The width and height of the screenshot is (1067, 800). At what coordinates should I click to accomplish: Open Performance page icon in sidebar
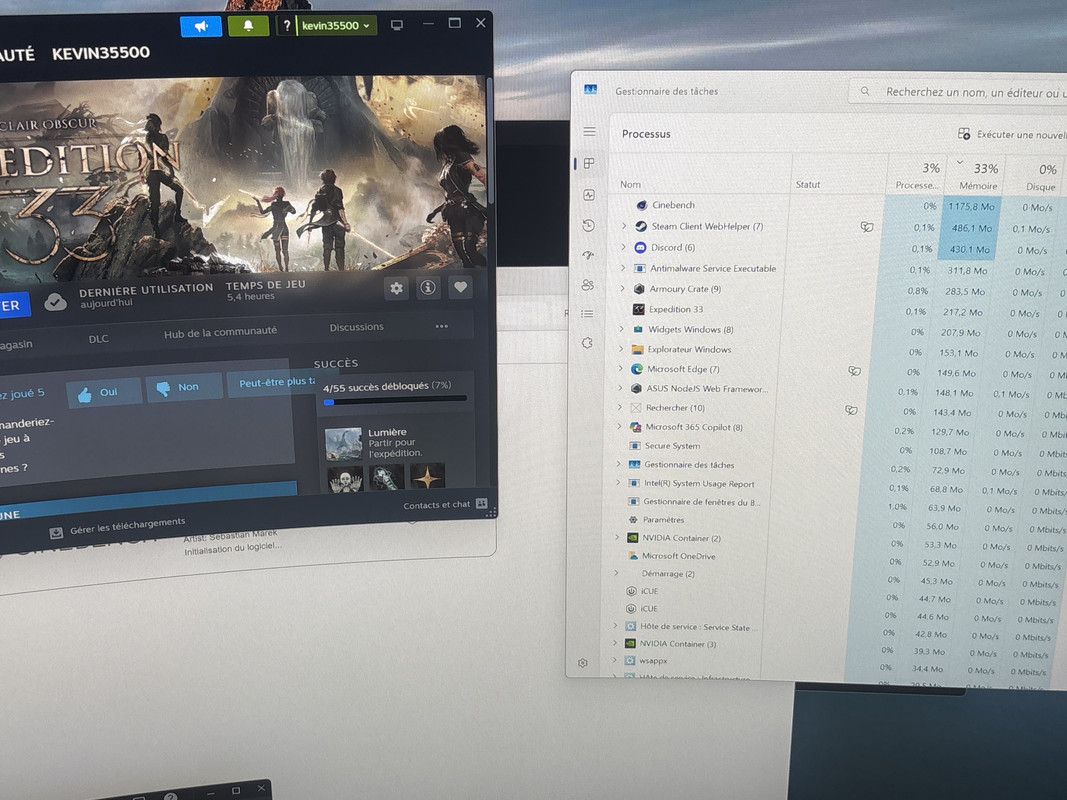(x=589, y=195)
